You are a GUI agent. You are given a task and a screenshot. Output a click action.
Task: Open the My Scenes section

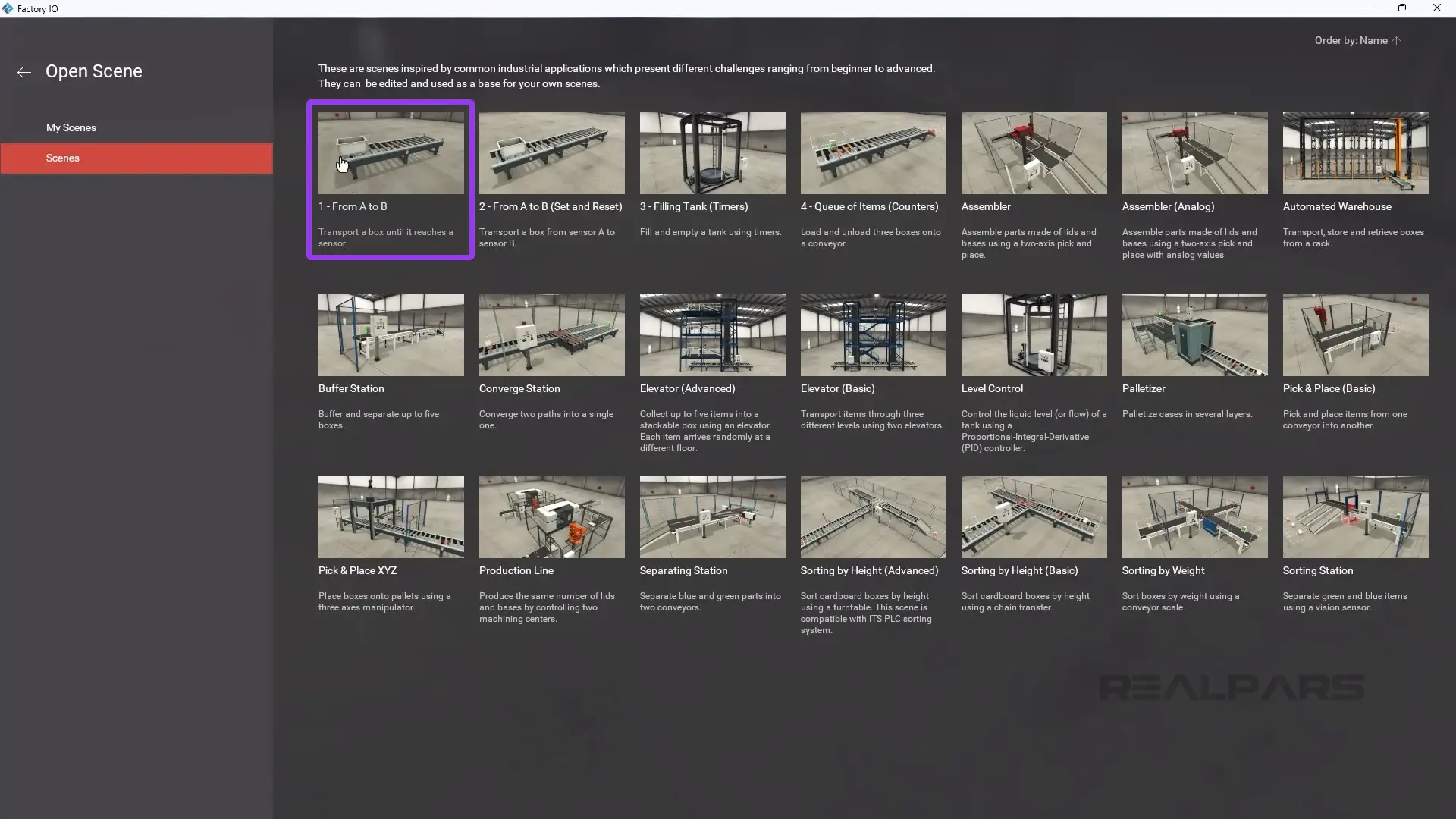pyautogui.click(x=71, y=127)
